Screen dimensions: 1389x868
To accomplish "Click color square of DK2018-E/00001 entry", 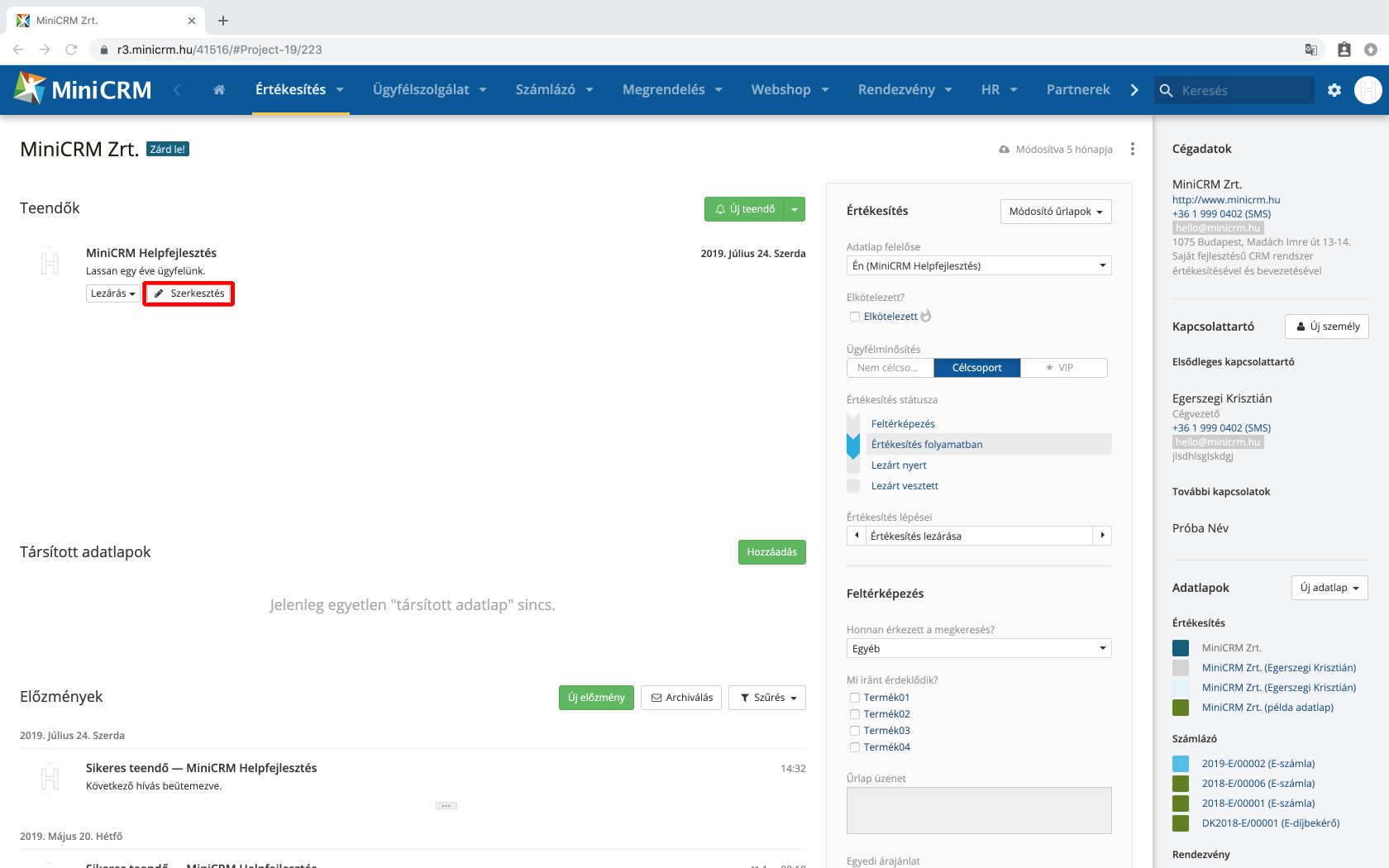I will tap(1181, 823).
